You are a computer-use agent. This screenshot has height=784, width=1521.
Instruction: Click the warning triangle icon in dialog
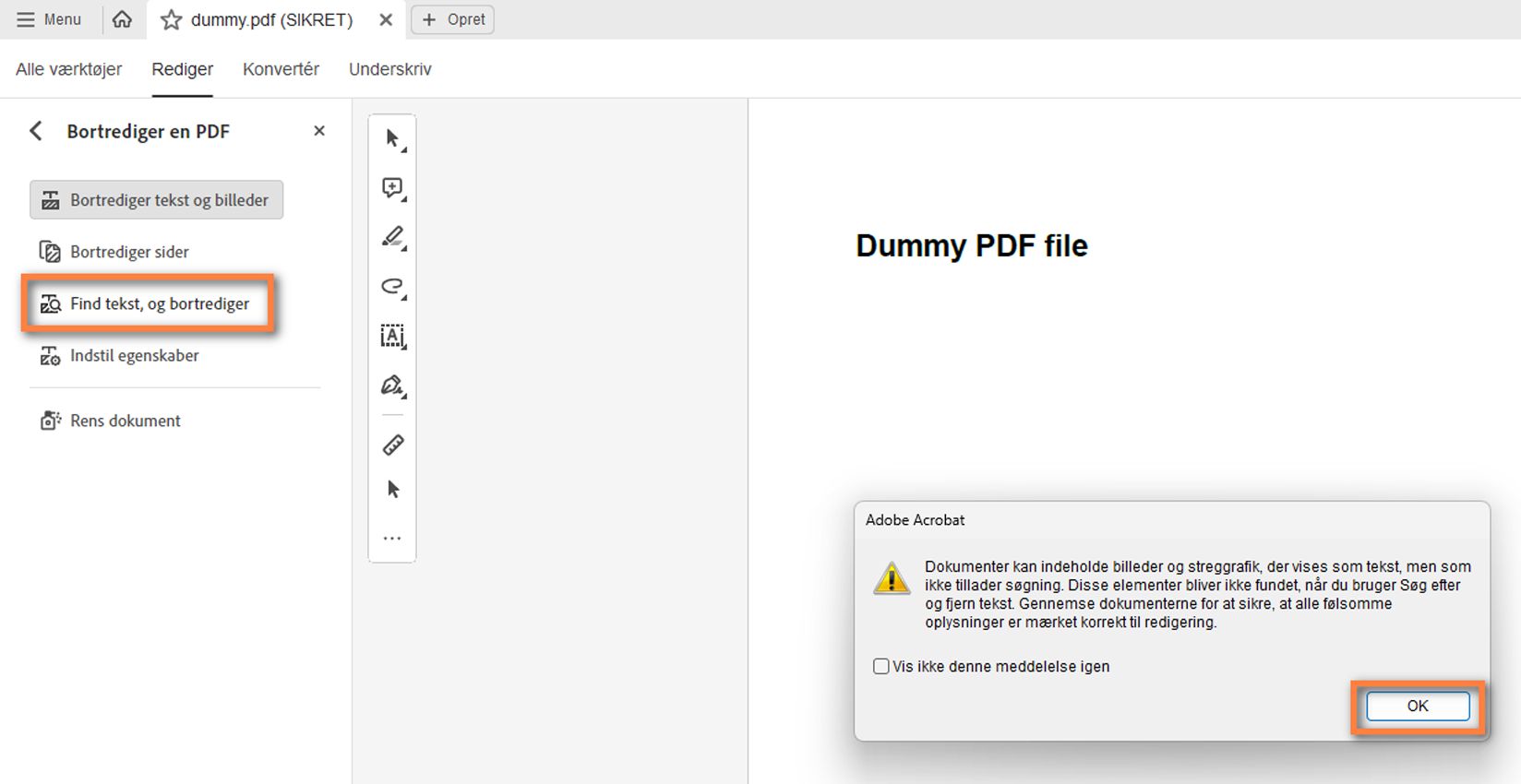(892, 578)
